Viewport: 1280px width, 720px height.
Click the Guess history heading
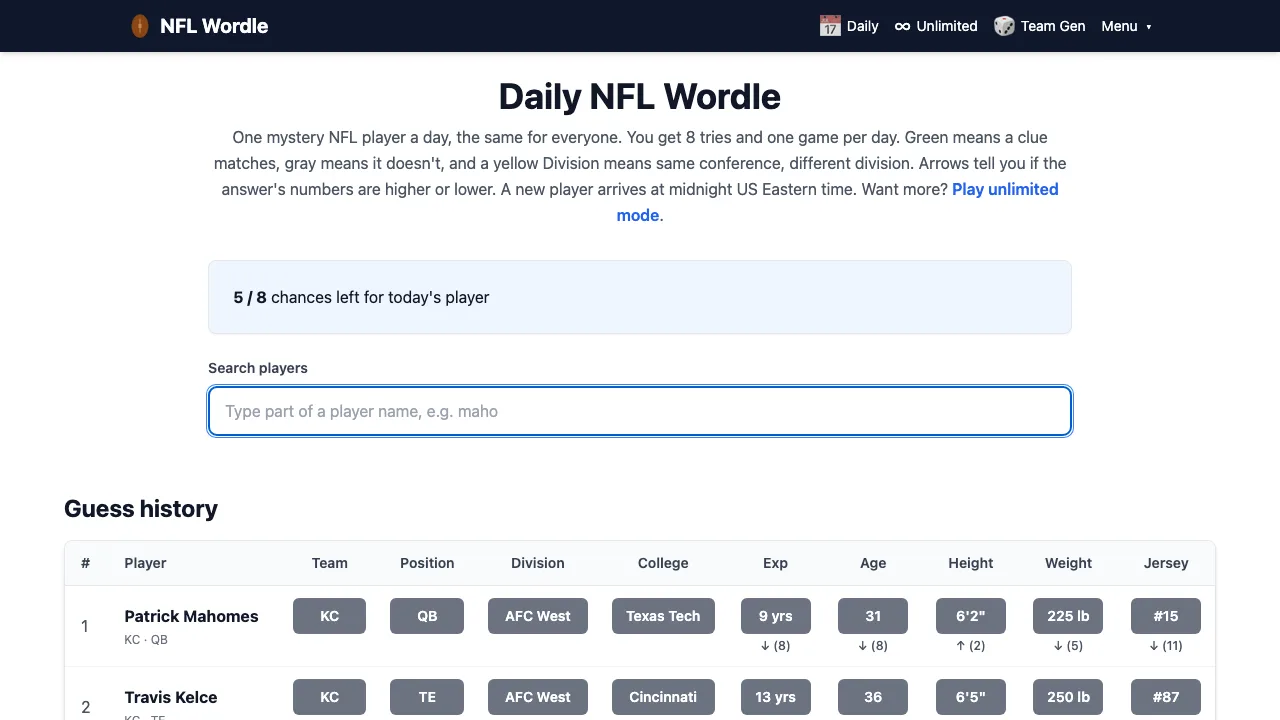141,509
